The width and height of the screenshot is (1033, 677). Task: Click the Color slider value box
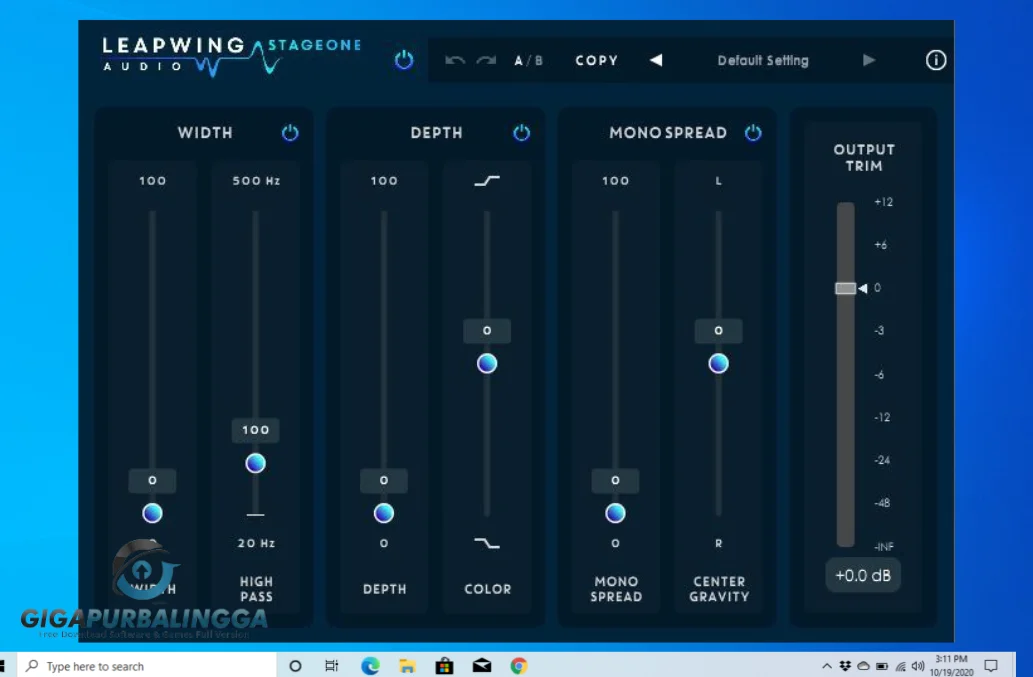[x=487, y=331]
